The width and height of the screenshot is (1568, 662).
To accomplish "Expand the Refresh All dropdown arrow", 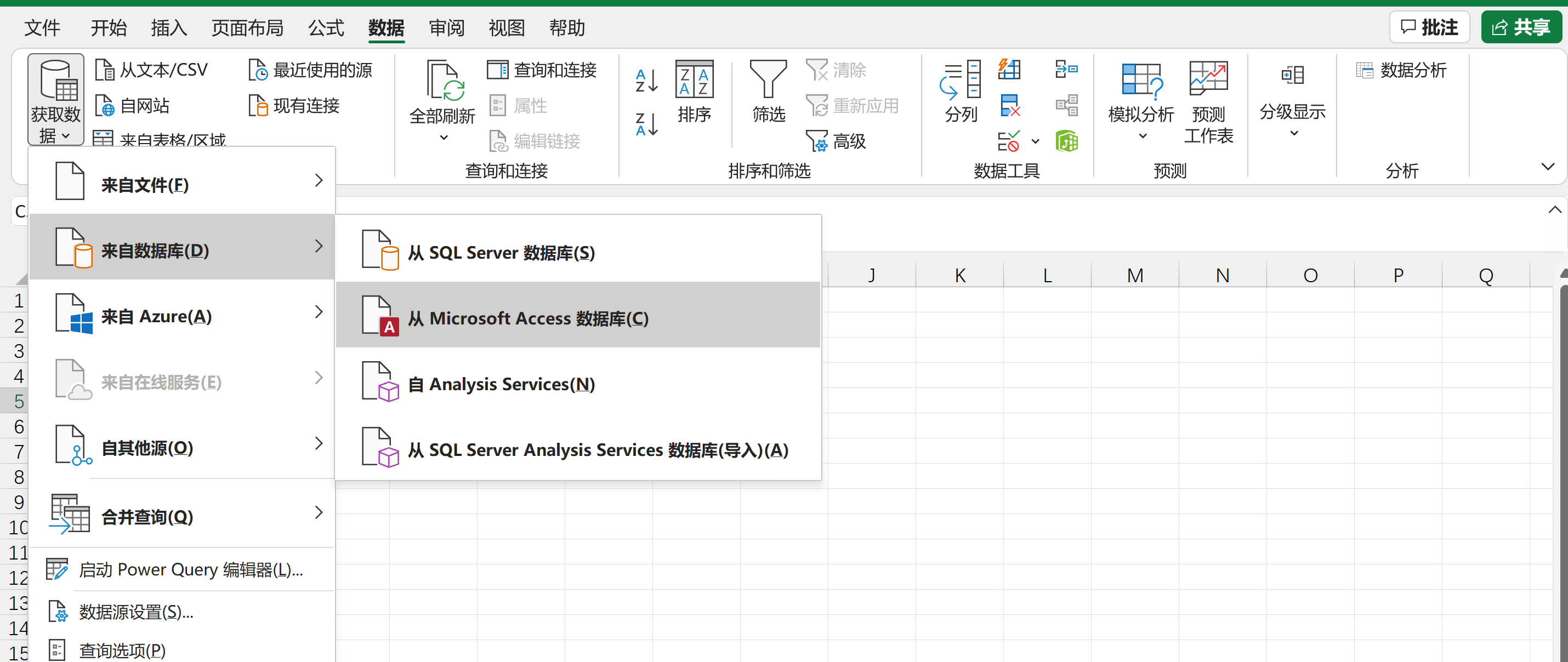I will pos(443,138).
